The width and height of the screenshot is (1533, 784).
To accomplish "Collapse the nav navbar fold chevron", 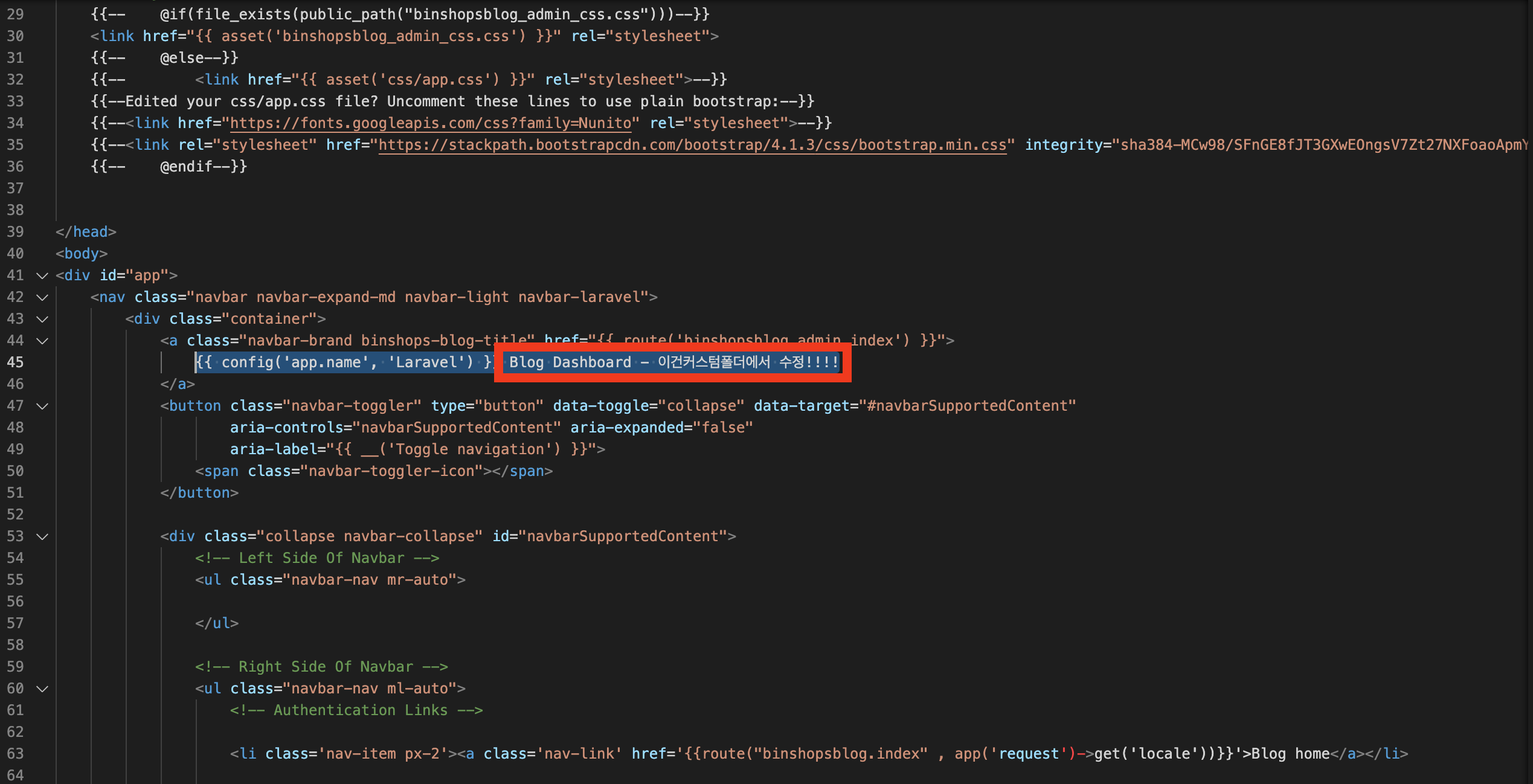I will [42, 297].
